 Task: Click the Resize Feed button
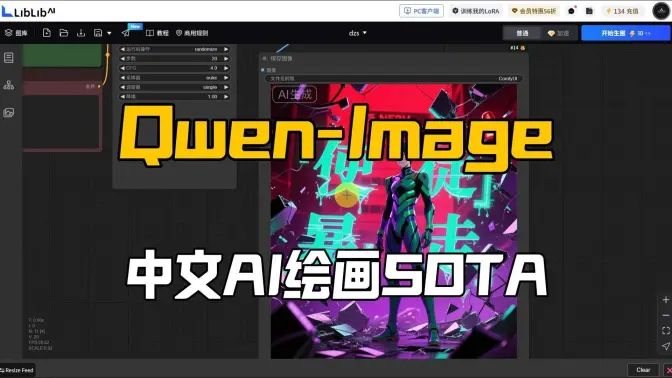pos(17,370)
